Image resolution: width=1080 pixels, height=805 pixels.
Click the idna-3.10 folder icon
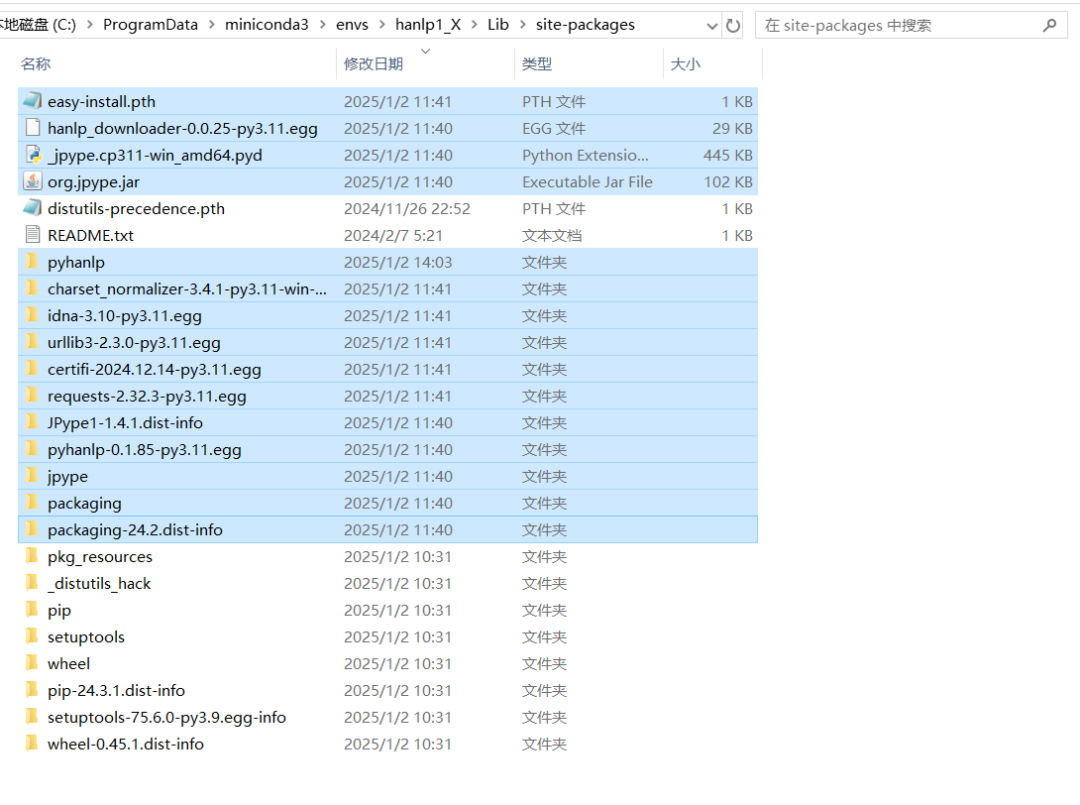(32, 315)
